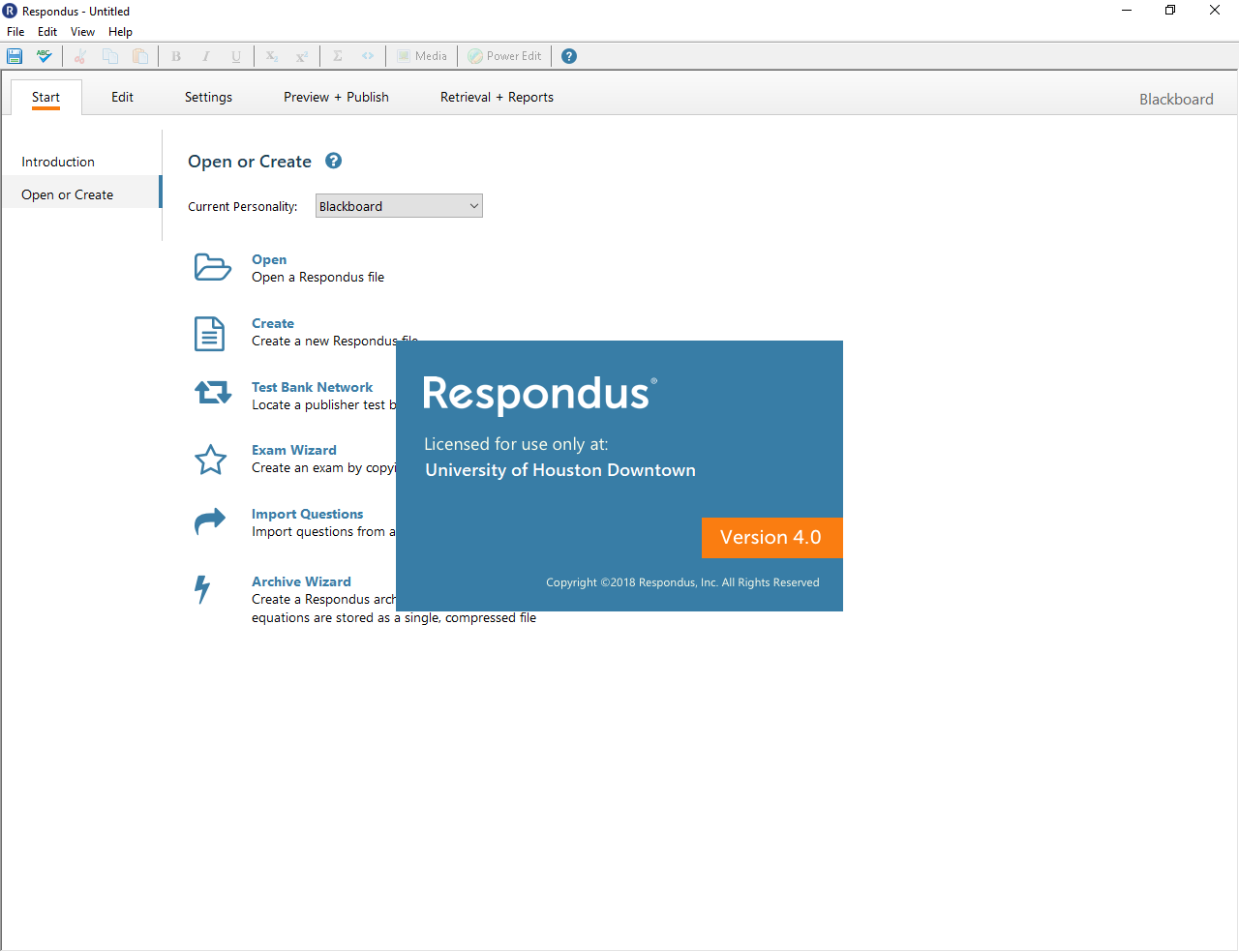Switch to the Start tab
This screenshot has width=1239, height=952.
click(45, 97)
